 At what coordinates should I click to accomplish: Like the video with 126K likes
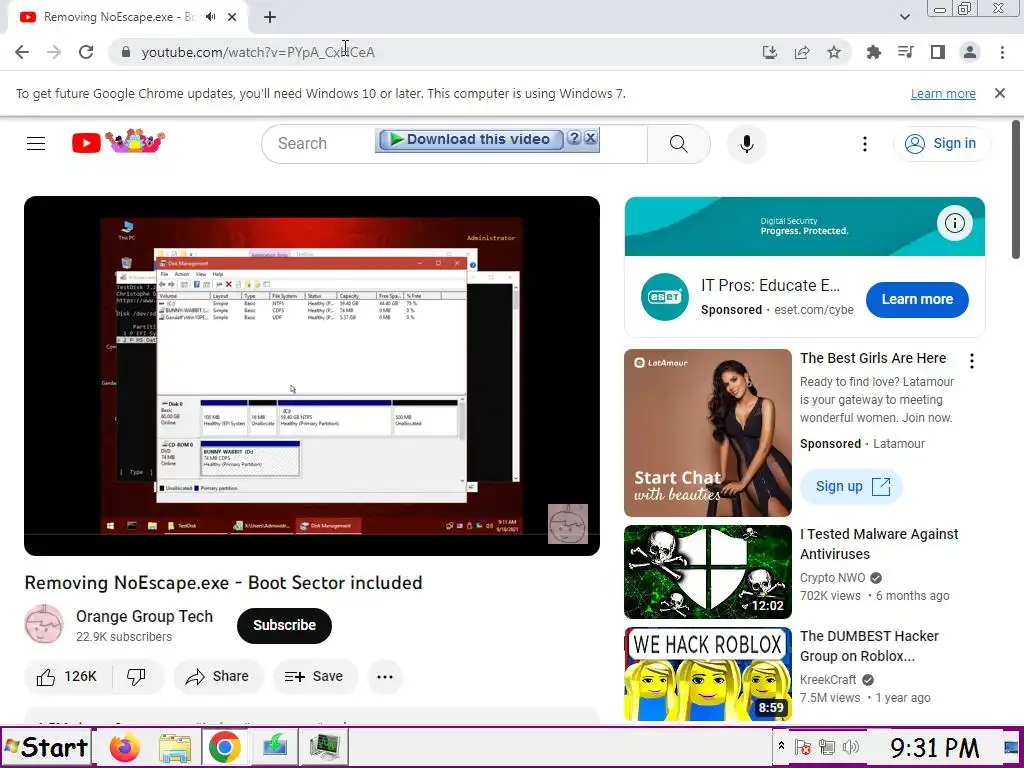click(x=68, y=677)
